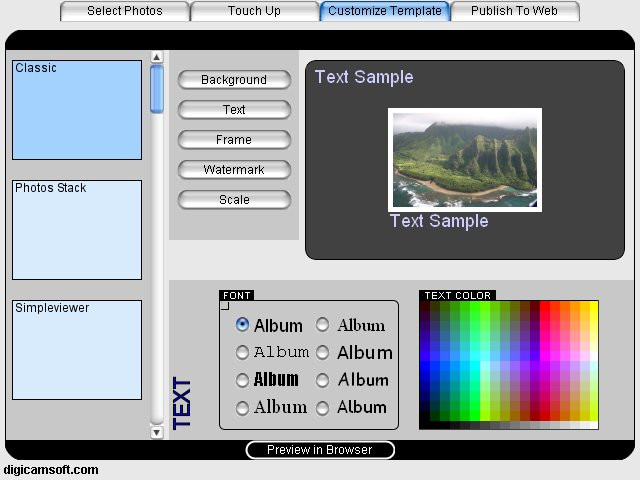Pick white from grayscale row of palette

click(x=594, y=425)
